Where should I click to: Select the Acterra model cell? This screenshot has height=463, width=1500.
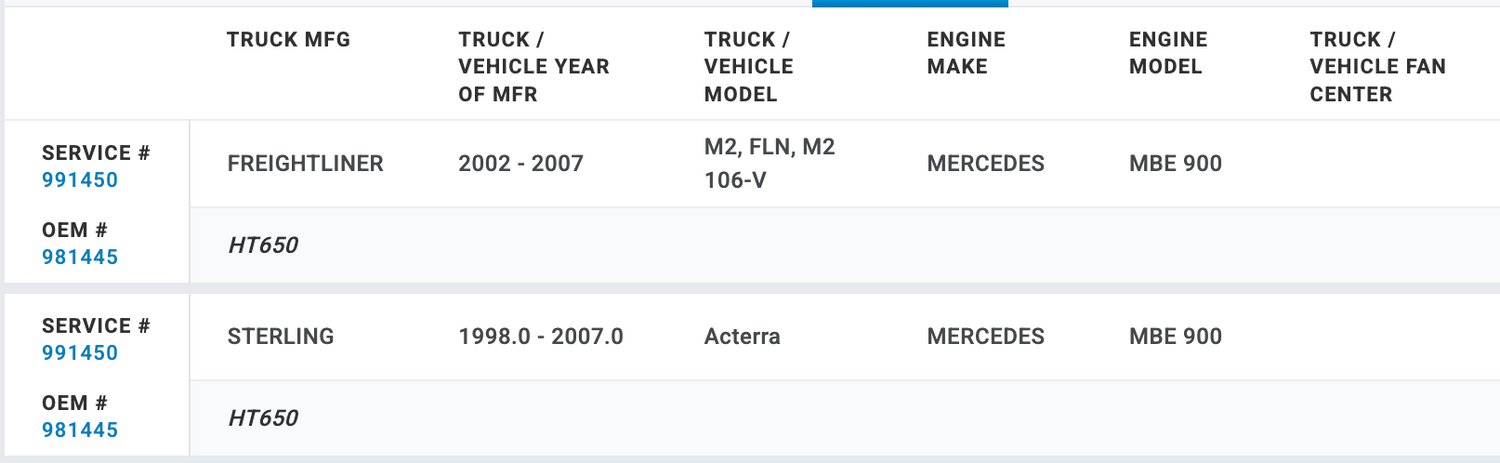coord(742,337)
